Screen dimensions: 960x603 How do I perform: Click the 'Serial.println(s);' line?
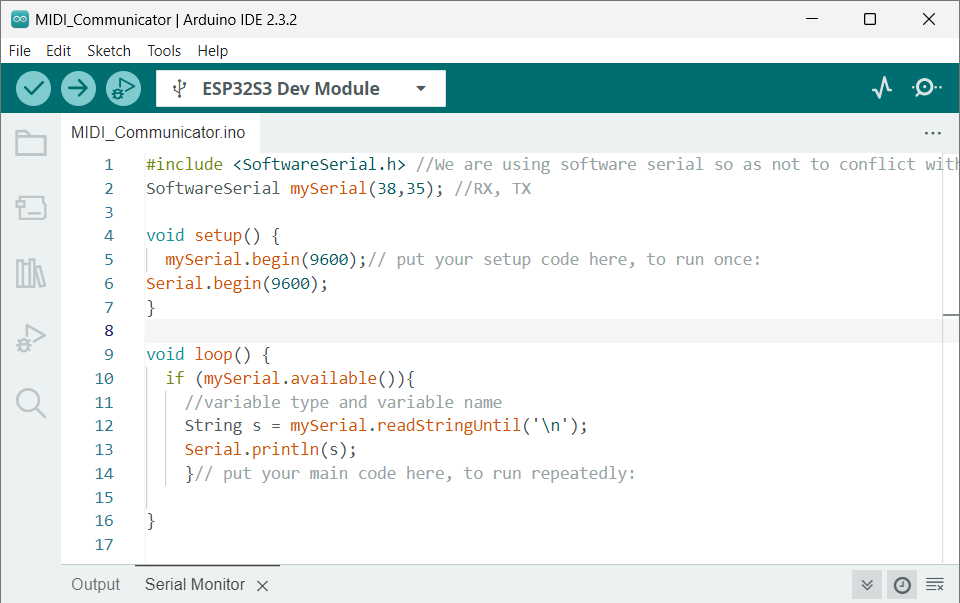tap(271, 450)
